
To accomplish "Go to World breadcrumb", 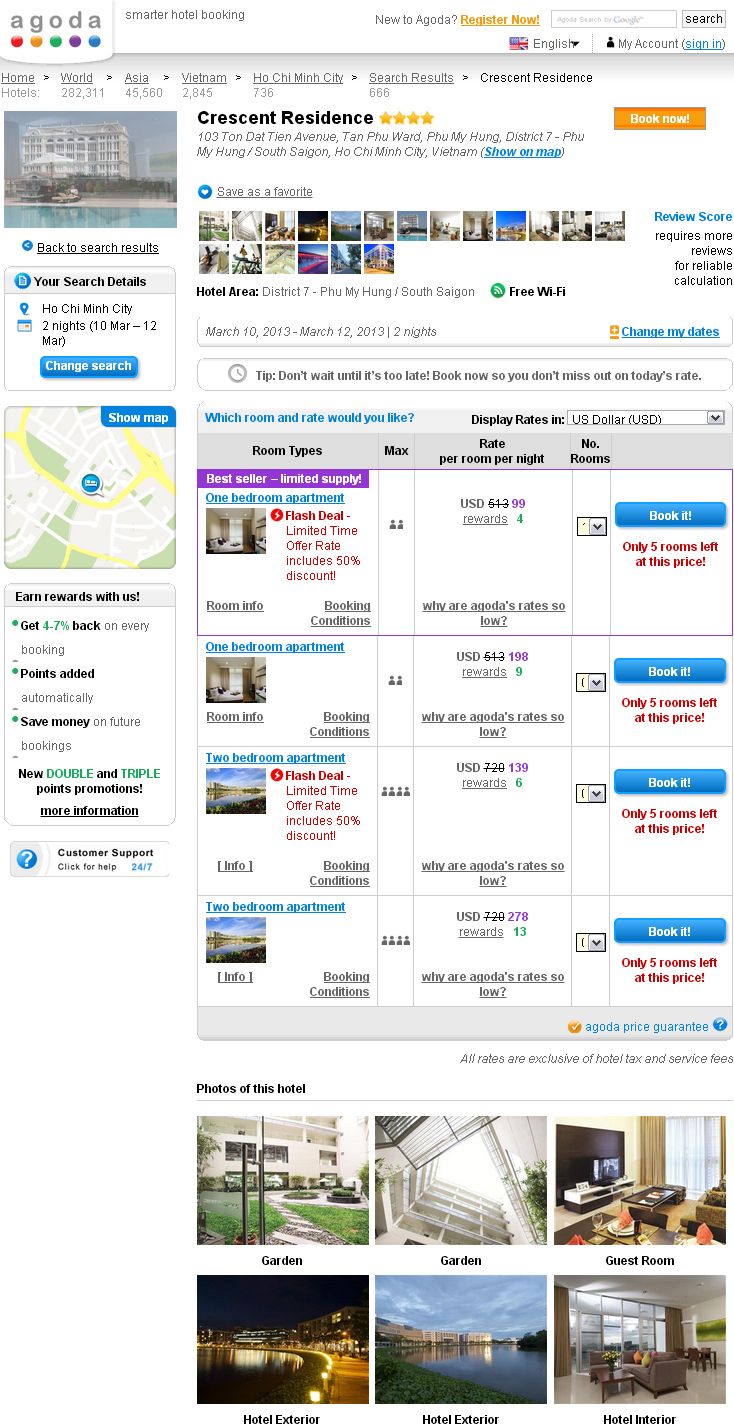I will tap(76, 78).
